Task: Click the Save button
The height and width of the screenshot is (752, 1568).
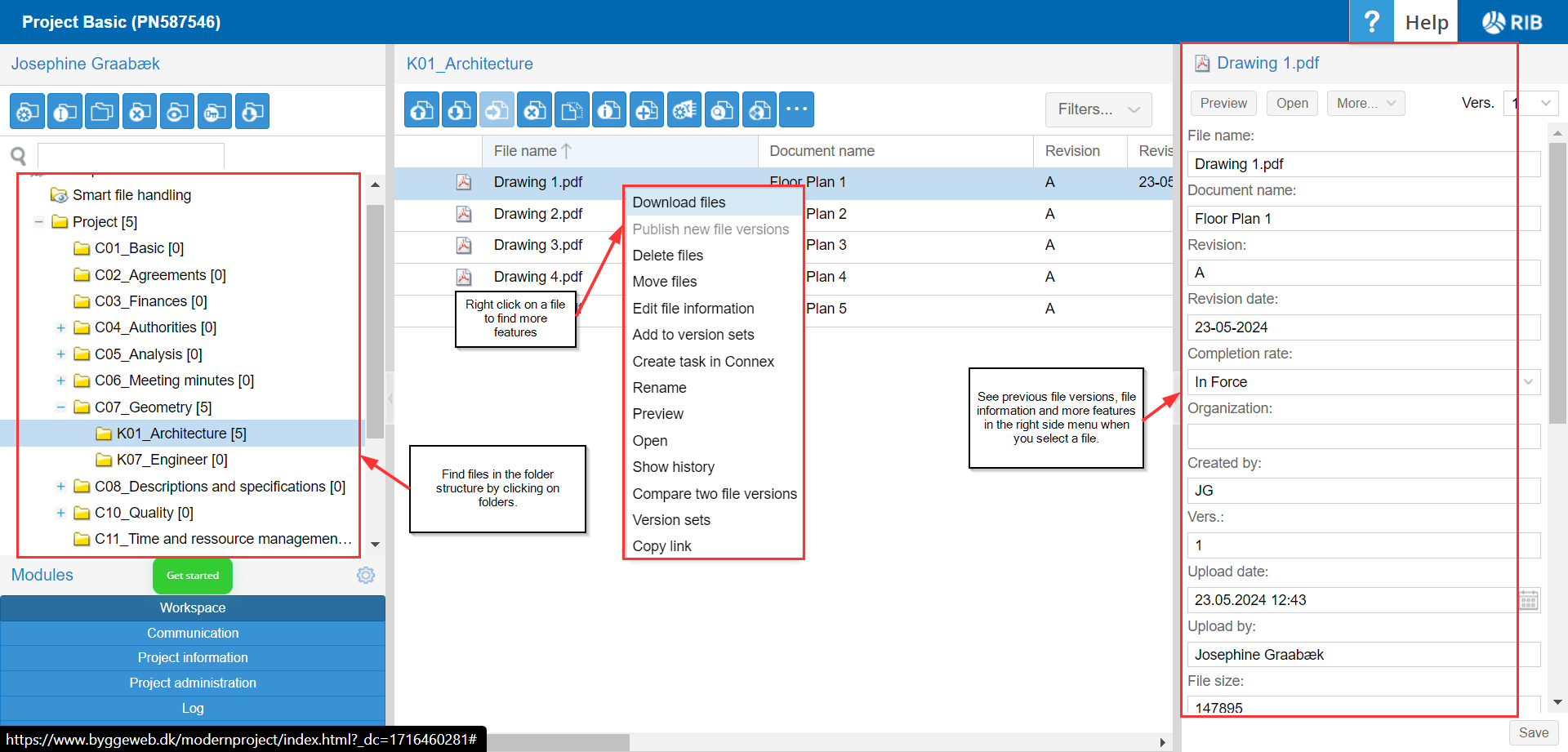Action: click(x=1533, y=732)
